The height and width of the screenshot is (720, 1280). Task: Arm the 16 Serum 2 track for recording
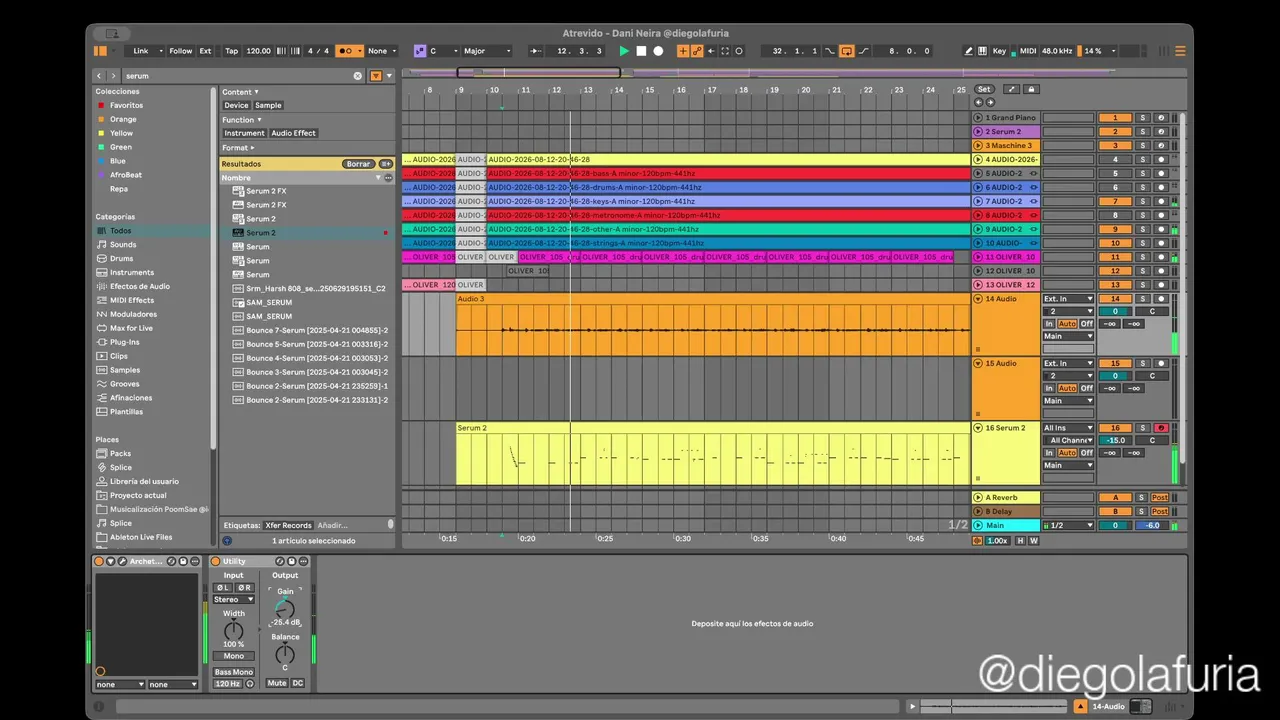[x=1161, y=428]
